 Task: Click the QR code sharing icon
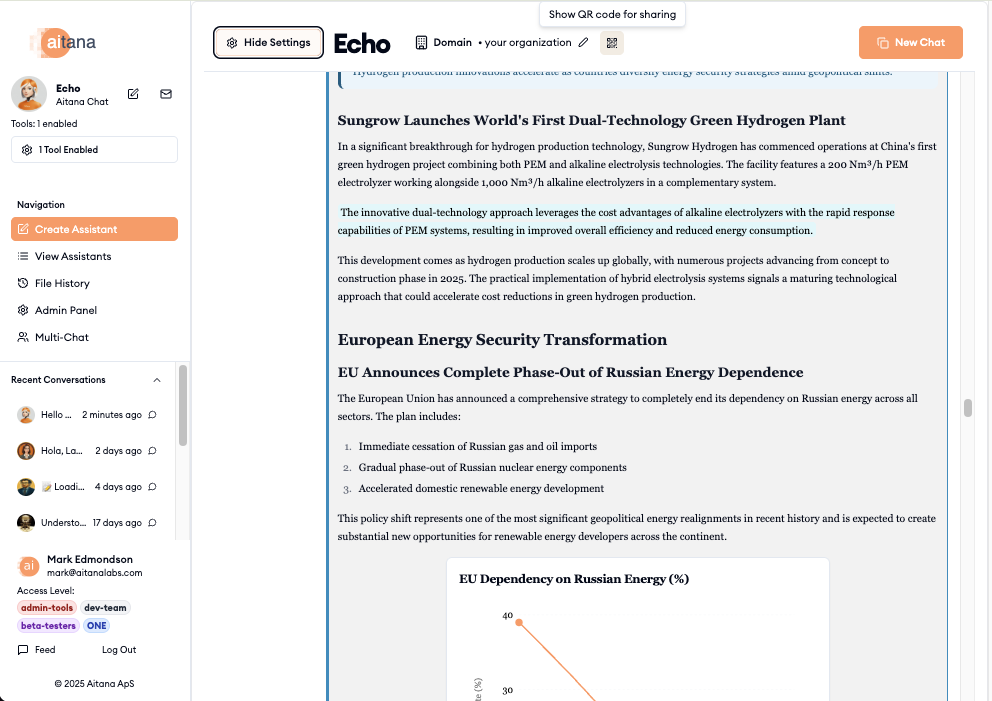(x=611, y=43)
